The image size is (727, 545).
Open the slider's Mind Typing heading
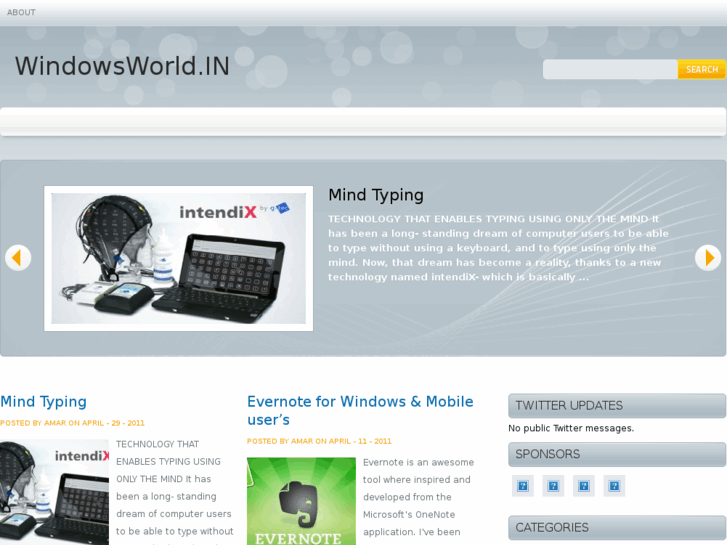coord(376,195)
